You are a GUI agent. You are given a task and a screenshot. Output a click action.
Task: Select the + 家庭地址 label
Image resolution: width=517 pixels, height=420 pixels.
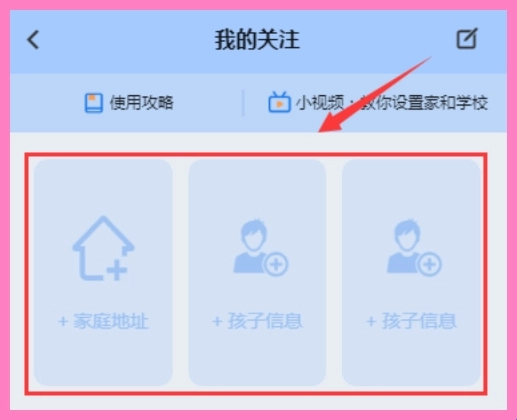tap(103, 321)
